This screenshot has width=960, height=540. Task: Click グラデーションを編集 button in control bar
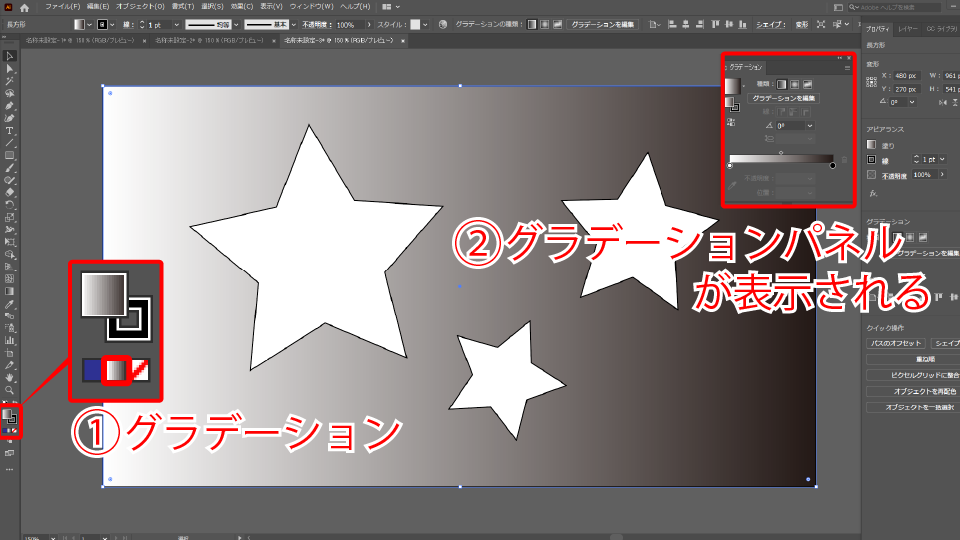pos(602,24)
